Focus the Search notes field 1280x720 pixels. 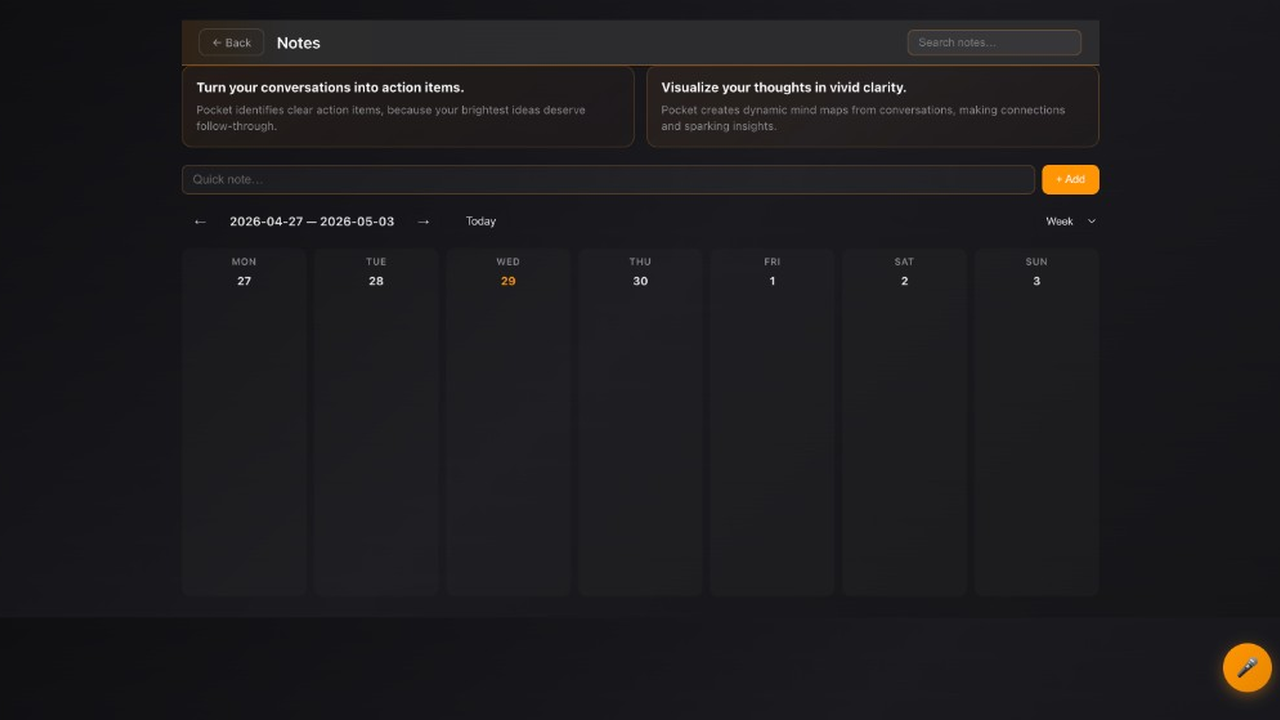994,43
